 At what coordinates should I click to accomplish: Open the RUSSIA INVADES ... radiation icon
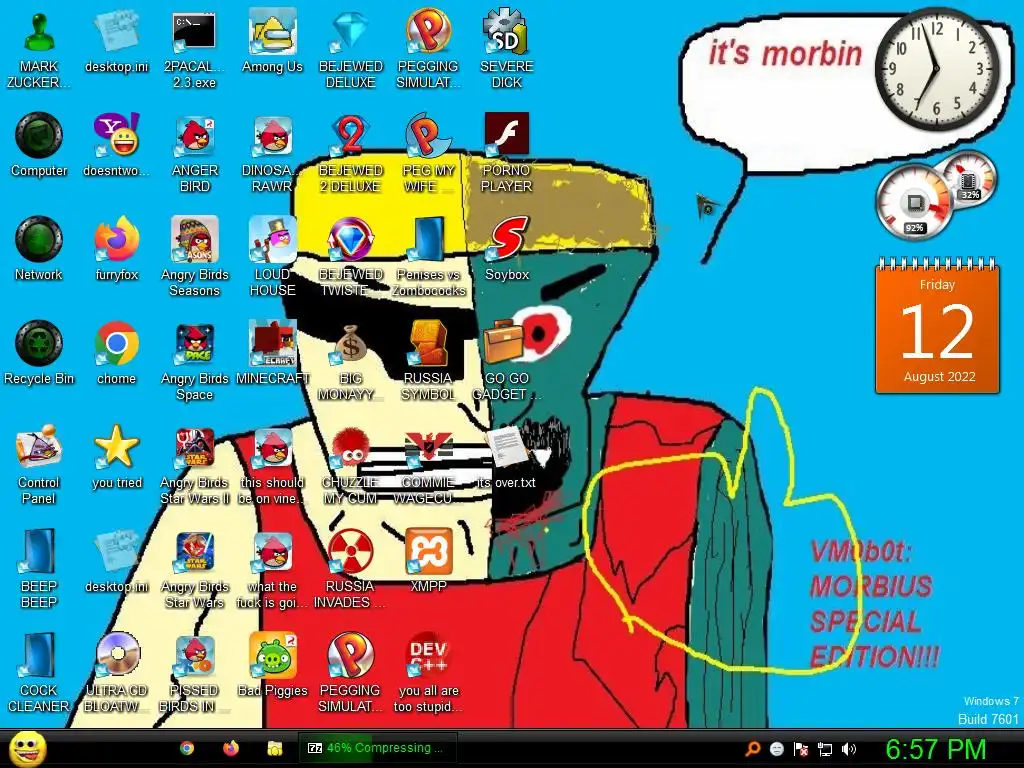(x=351, y=569)
